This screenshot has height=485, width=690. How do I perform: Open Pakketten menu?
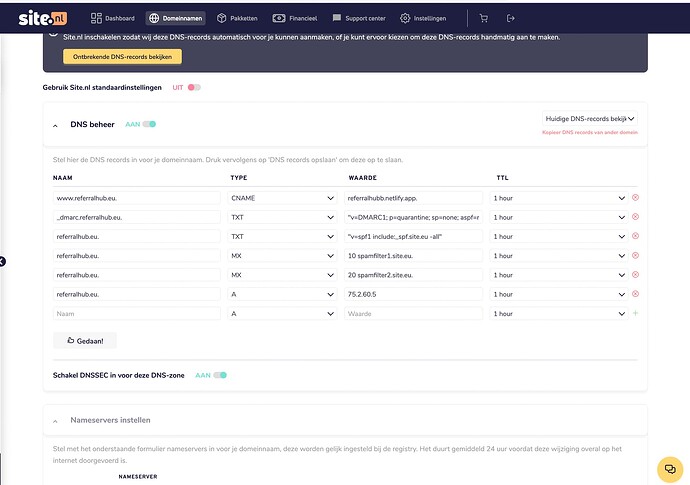pos(237,18)
